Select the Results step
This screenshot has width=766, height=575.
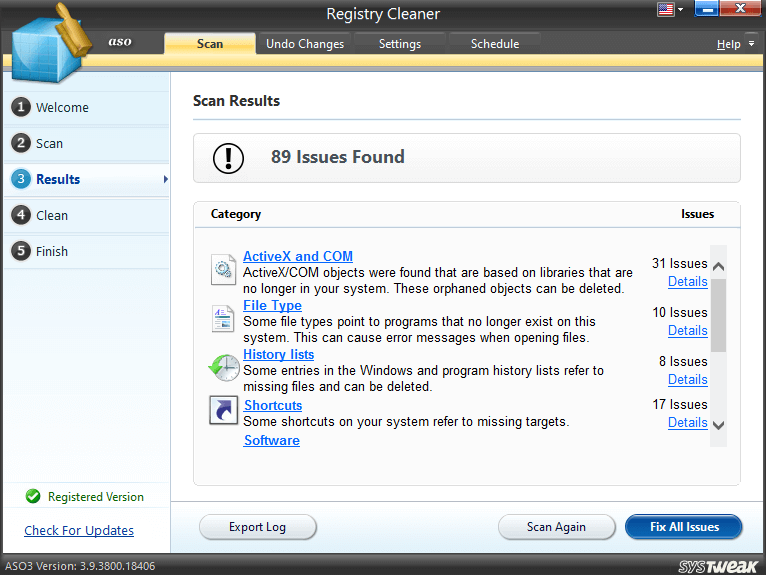coord(87,179)
